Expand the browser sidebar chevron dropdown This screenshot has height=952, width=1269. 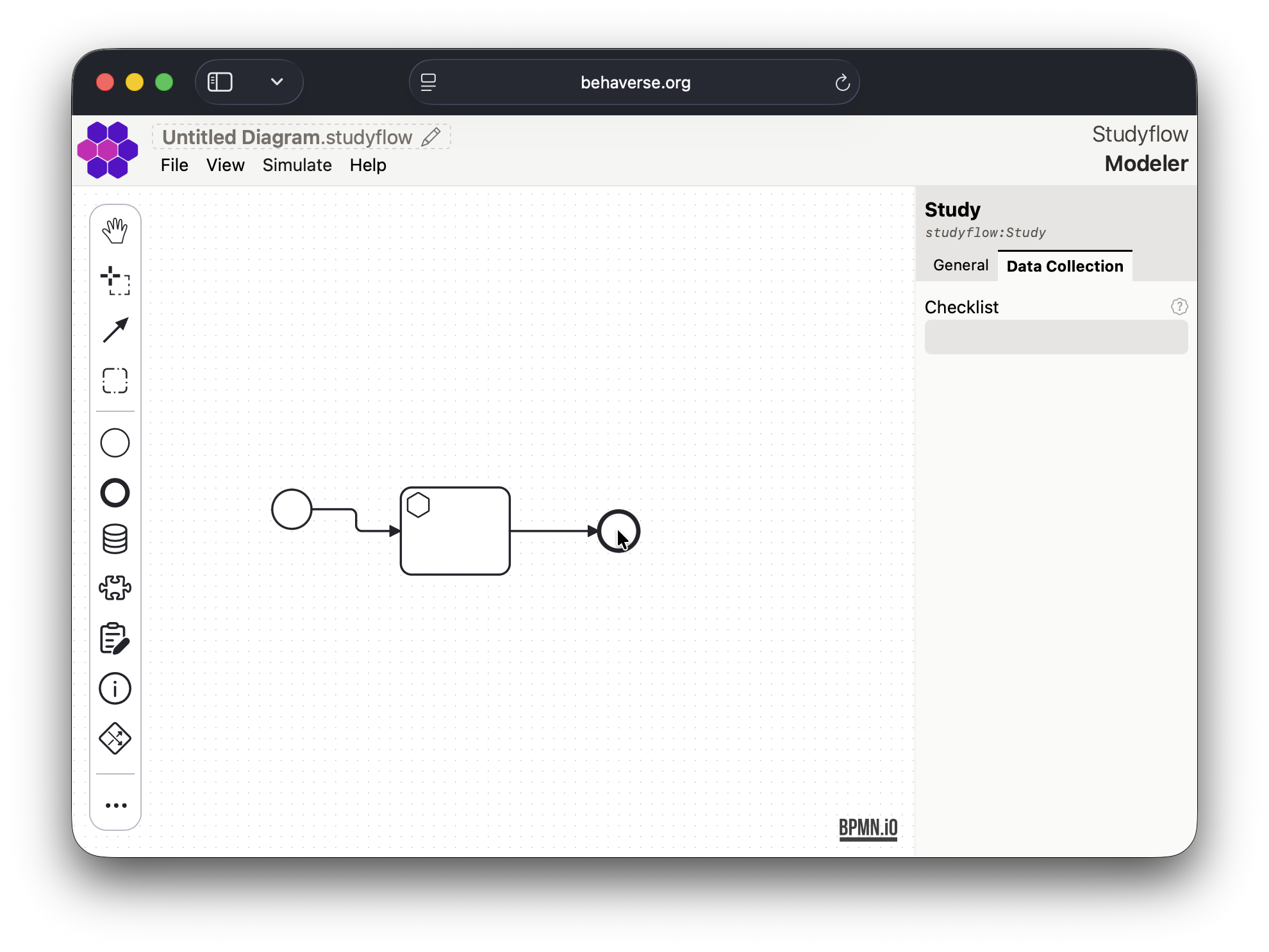(277, 82)
